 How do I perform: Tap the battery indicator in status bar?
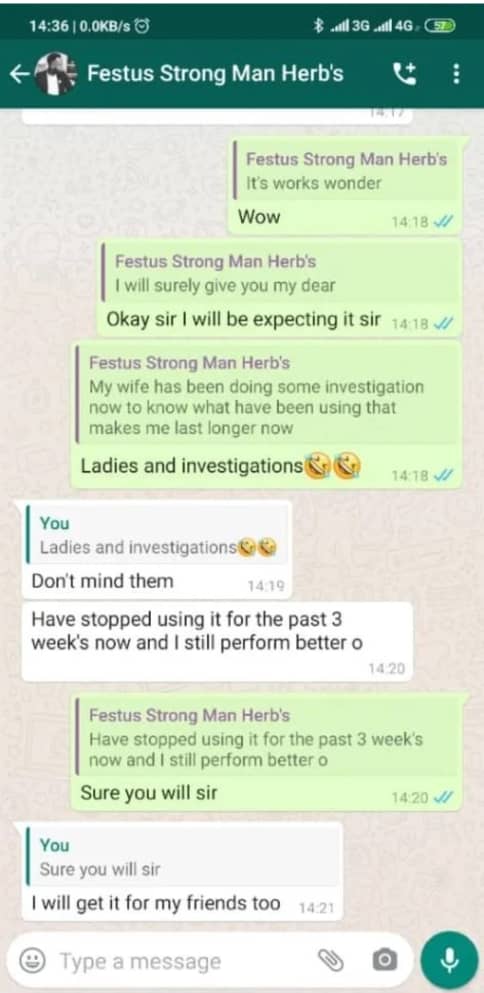[439, 25]
